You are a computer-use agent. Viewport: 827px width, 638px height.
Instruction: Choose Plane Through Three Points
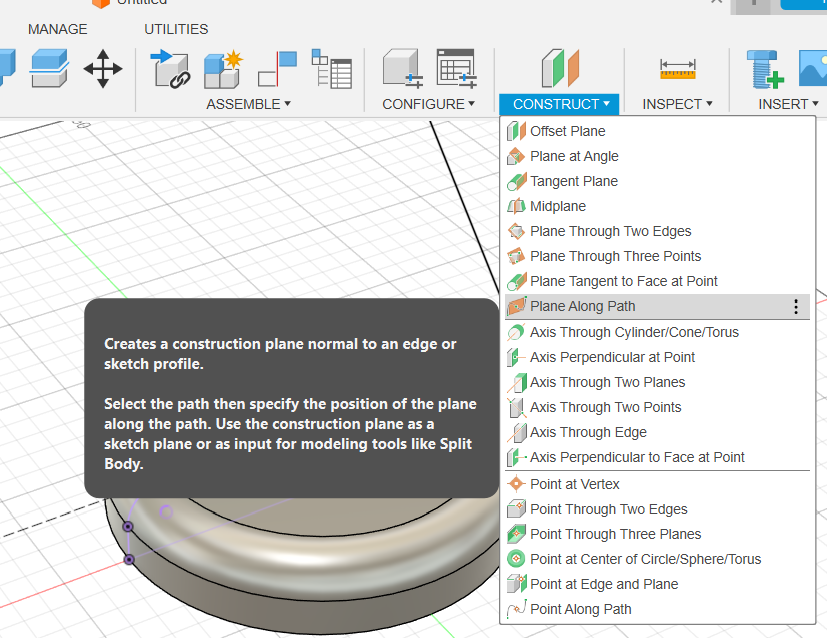657,256
